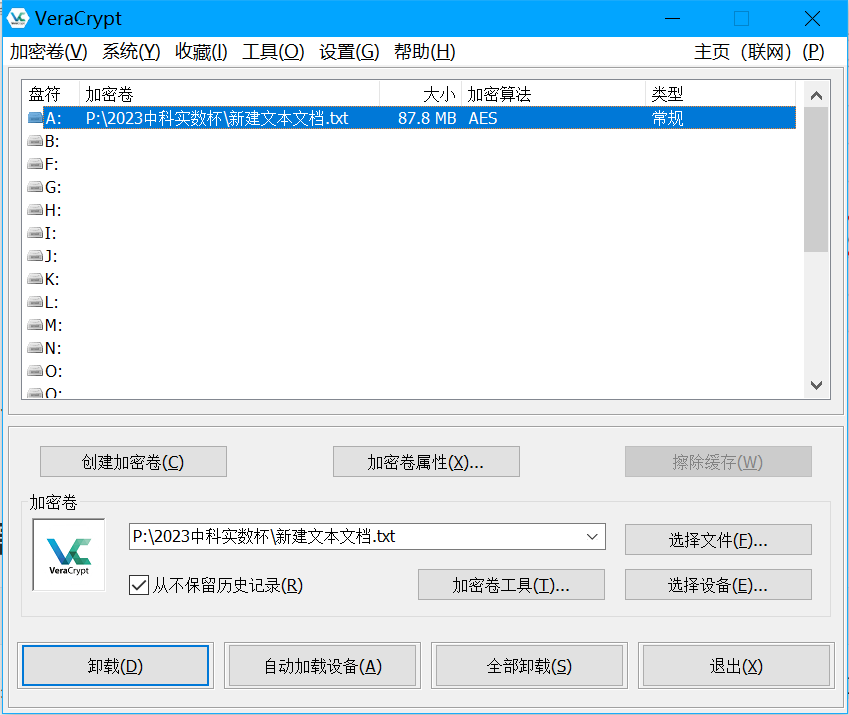The width and height of the screenshot is (849, 715).
Task: Select the drive O: icon
Action: 35,371
